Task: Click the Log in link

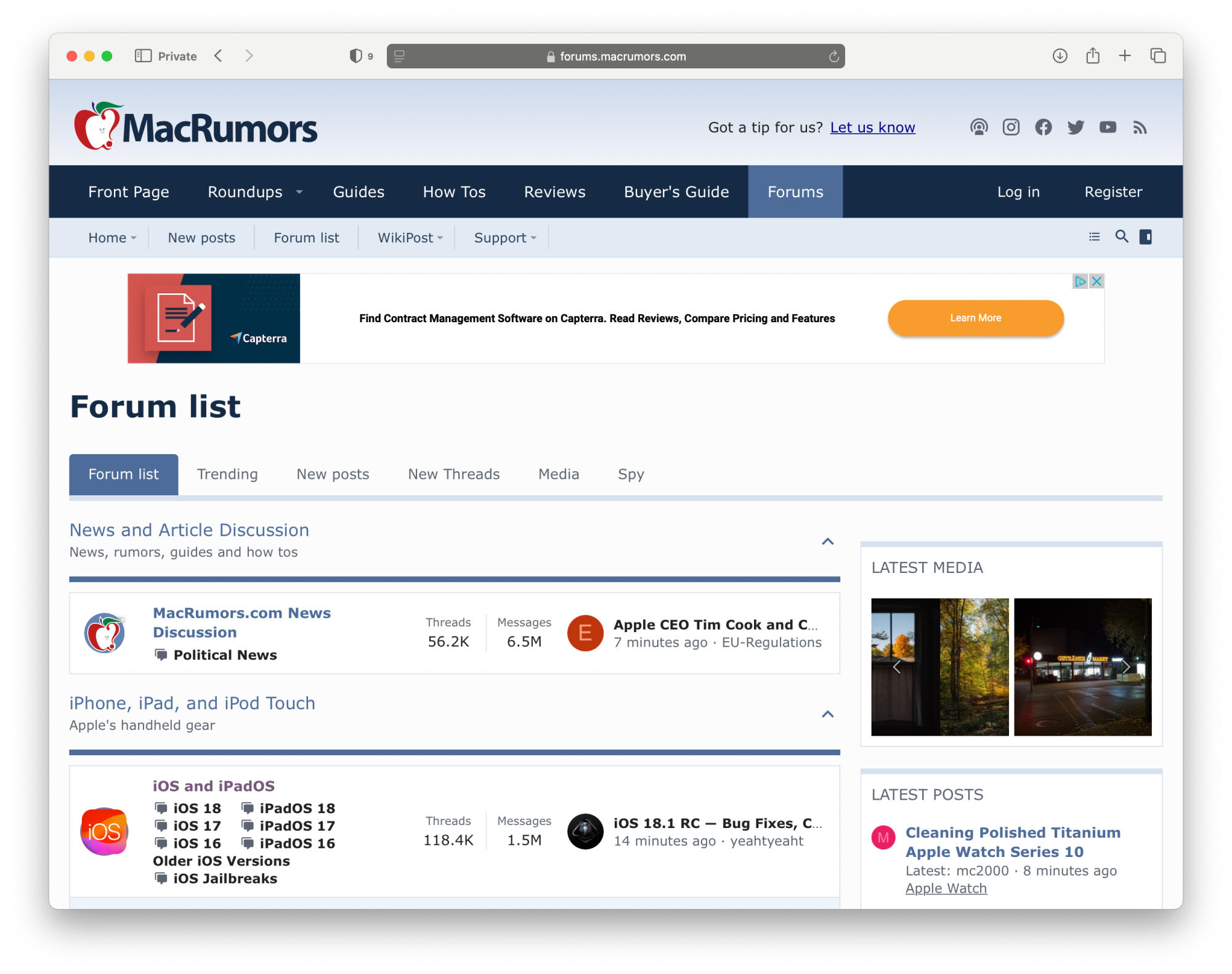Action: [x=1018, y=192]
